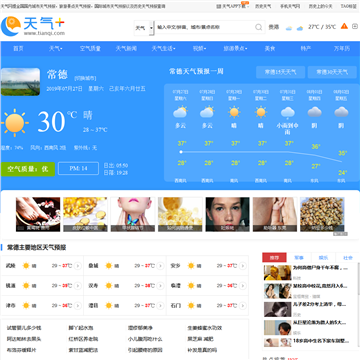Image resolution: width=360 pixels, height=360 pixels.
Task: Click the arrow button in the 临澧 row
Action: coord(243,286)
